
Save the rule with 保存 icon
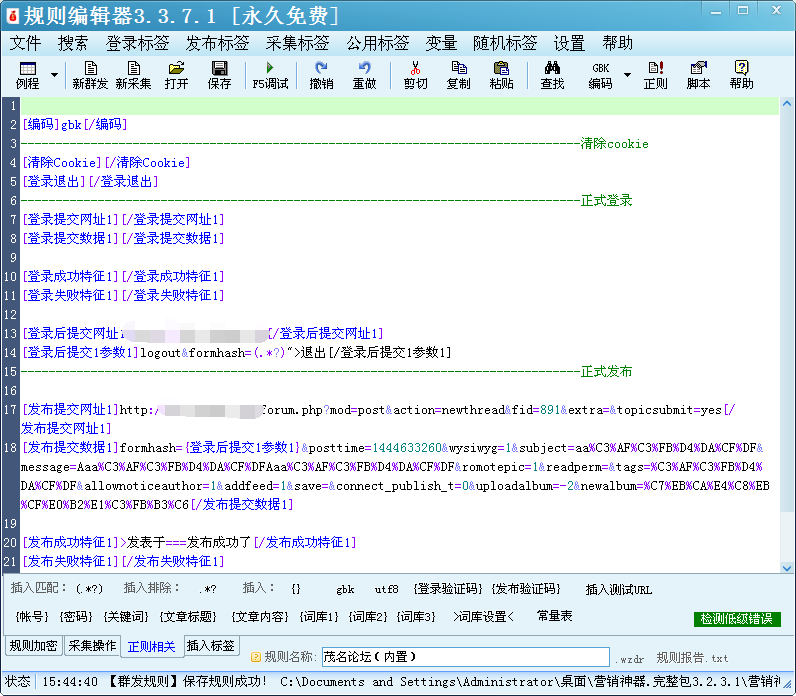click(219, 75)
